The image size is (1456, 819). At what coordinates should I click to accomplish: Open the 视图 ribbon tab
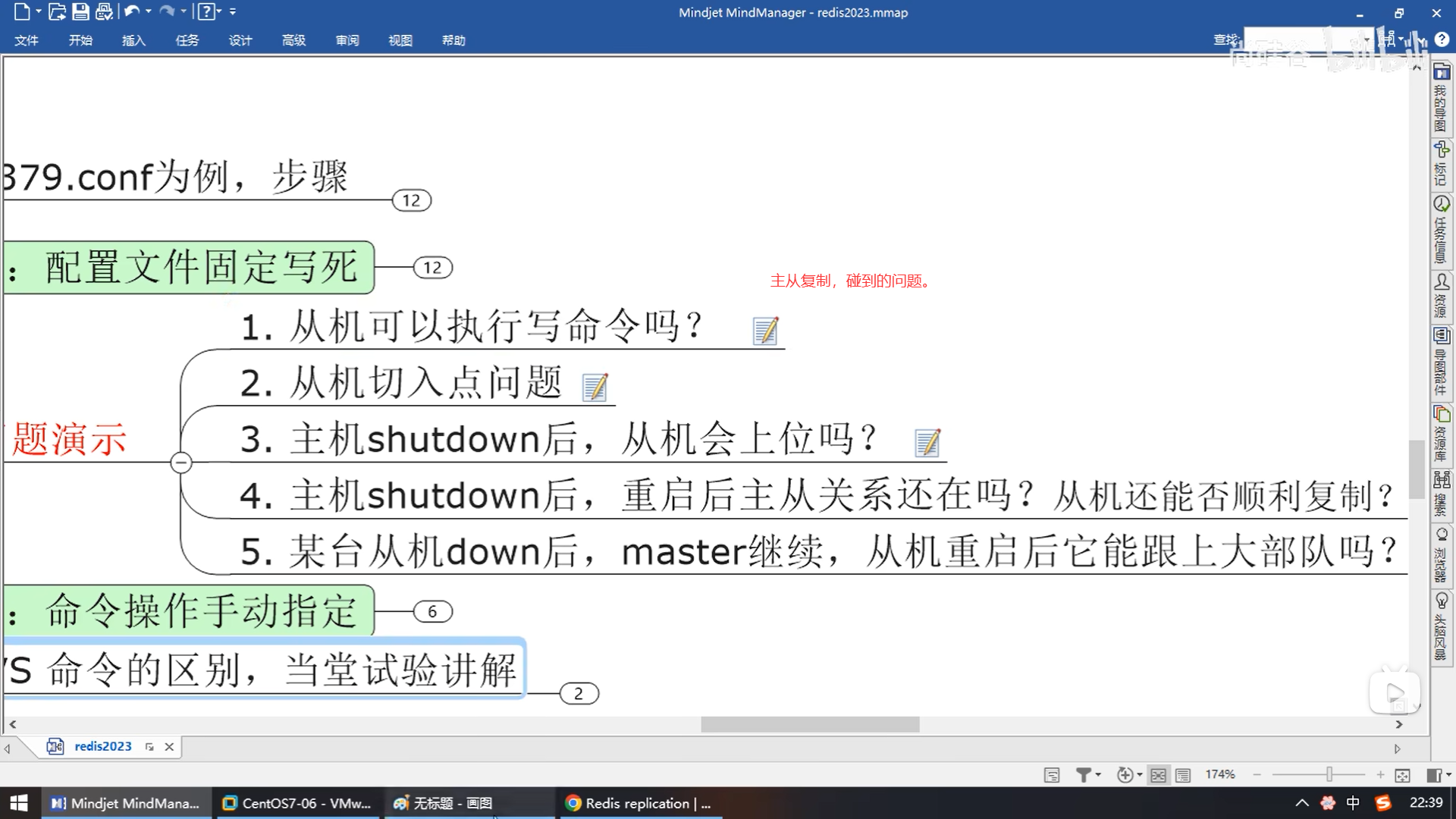[x=400, y=40]
